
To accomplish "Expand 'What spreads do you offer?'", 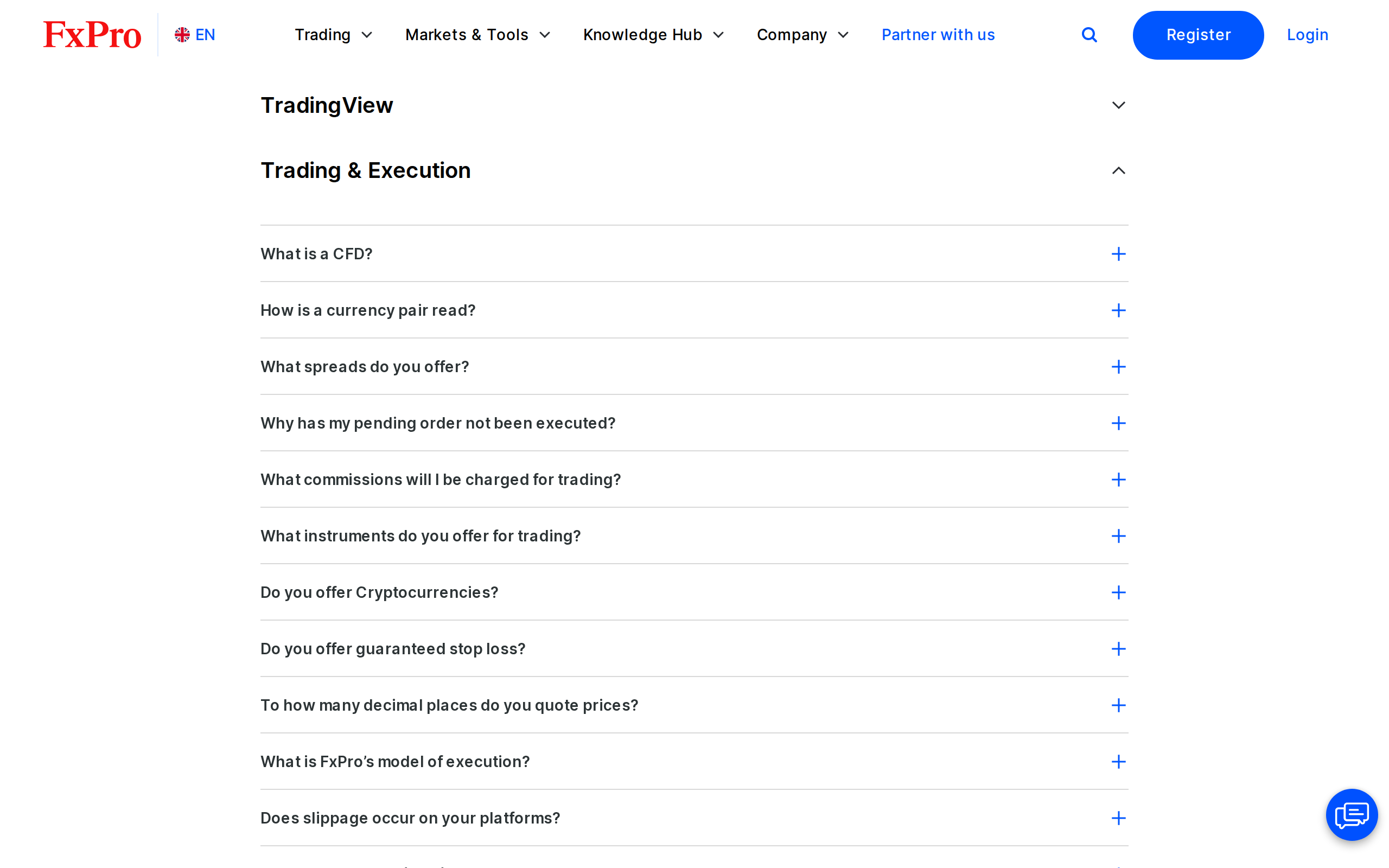I will point(694,367).
